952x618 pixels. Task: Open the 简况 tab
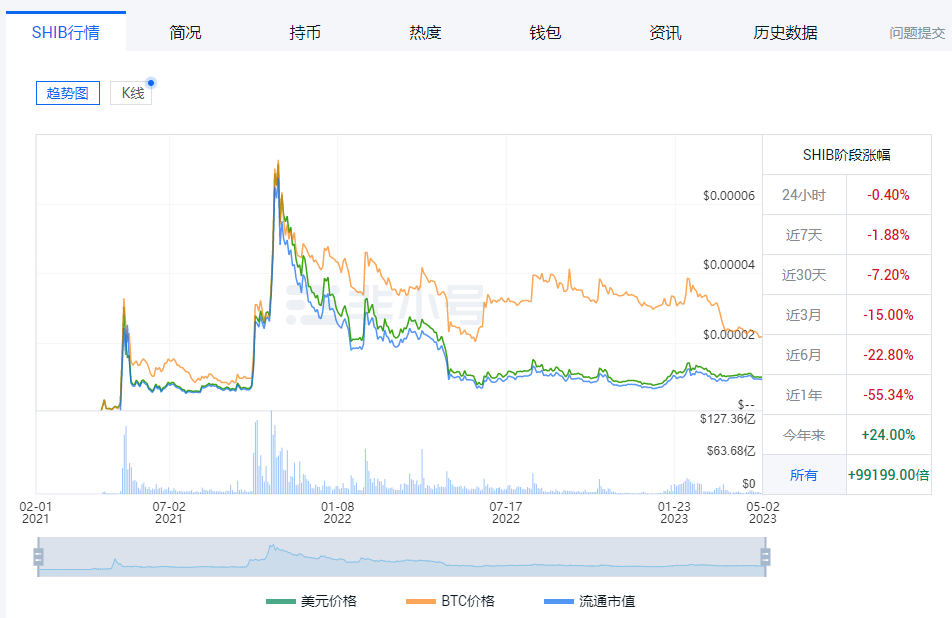(x=185, y=32)
